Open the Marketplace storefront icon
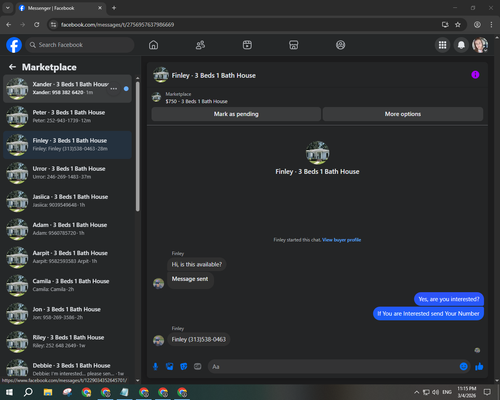 click(294, 45)
